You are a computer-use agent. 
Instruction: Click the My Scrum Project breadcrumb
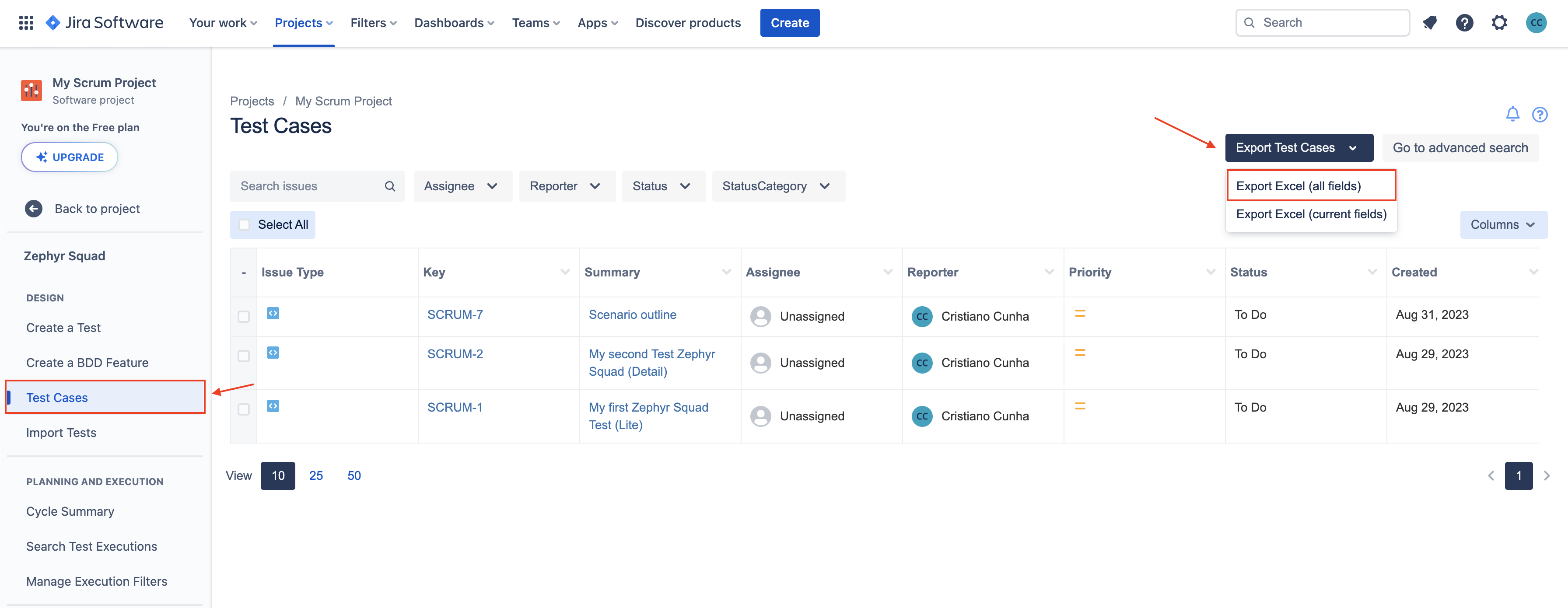click(x=343, y=101)
